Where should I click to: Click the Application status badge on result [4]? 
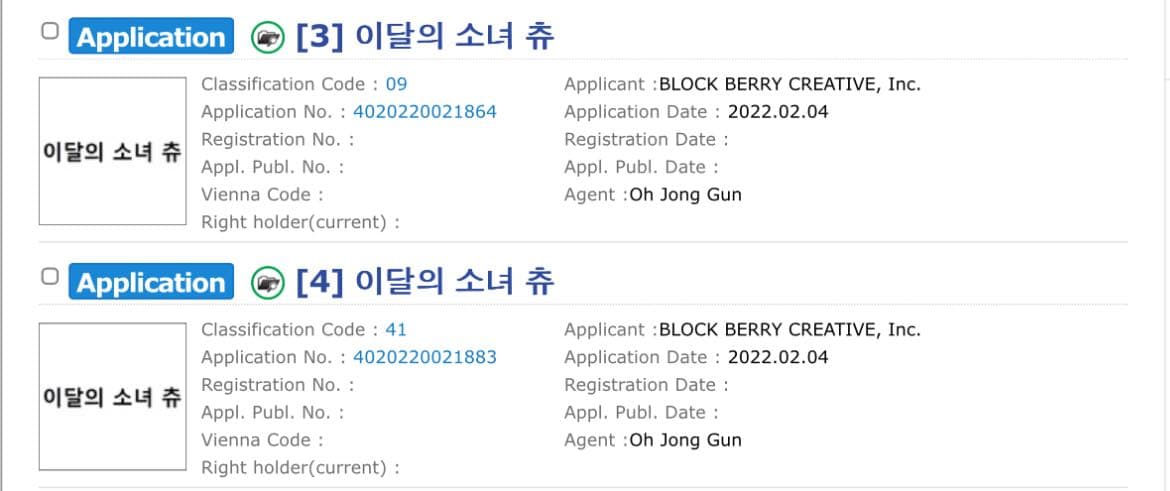(151, 283)
